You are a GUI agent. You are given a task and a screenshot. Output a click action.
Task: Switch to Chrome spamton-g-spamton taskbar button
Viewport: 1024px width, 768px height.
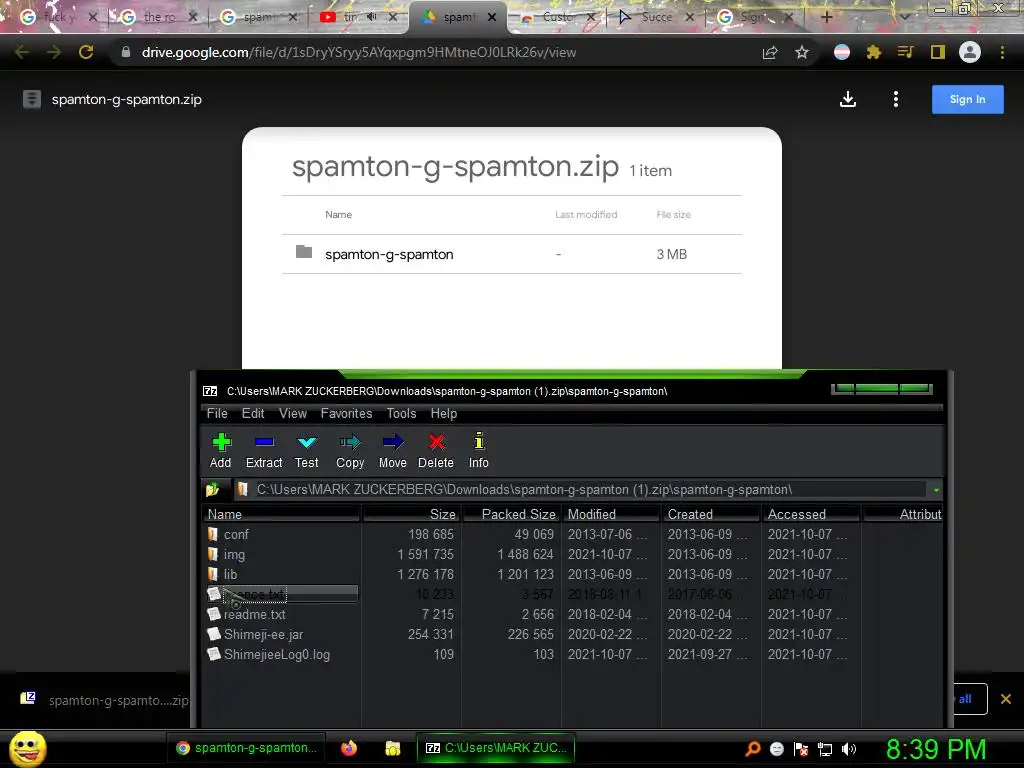click(246, 748)
